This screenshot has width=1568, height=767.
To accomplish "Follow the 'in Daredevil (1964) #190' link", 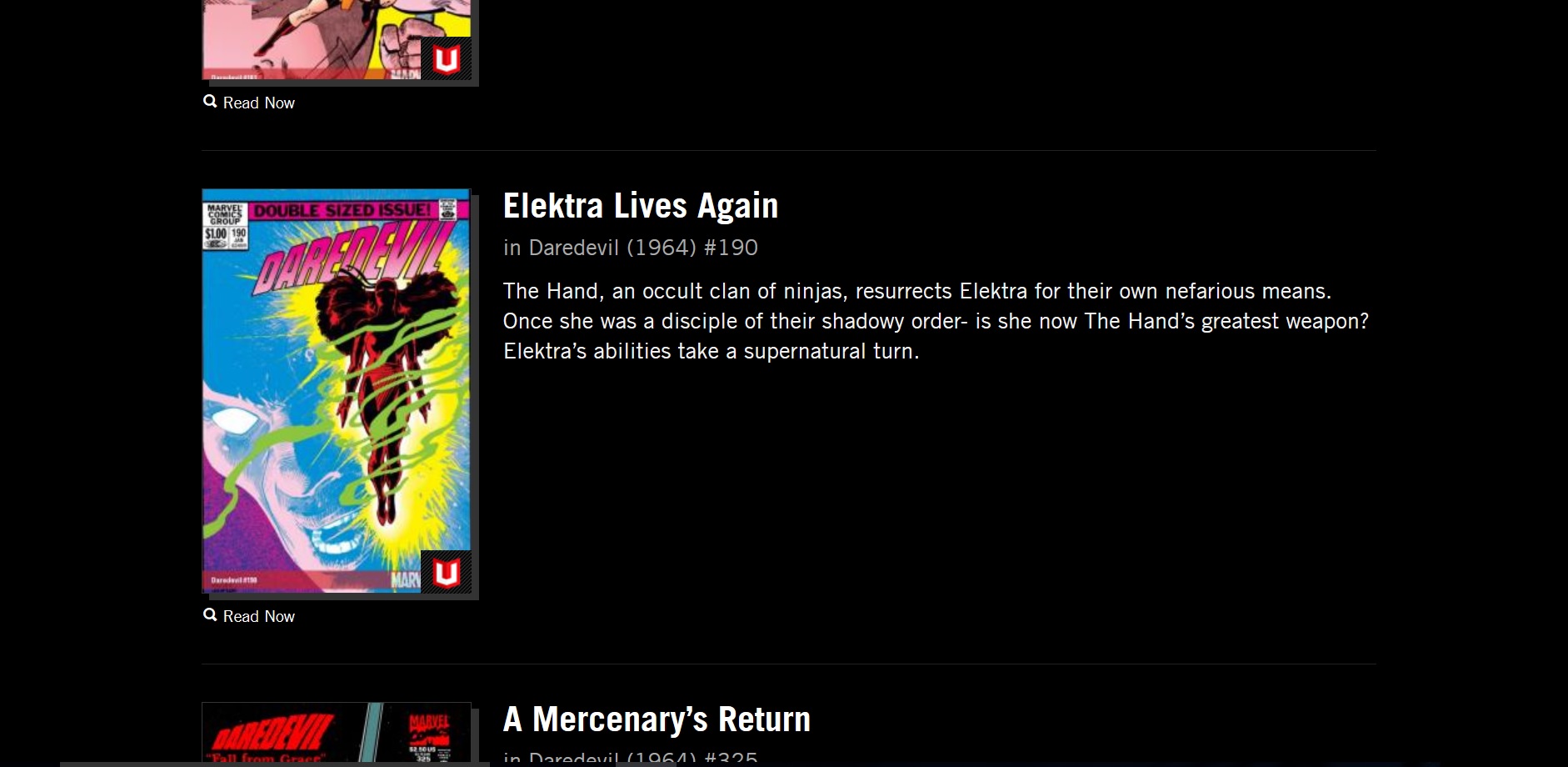I will pos(631,248).
